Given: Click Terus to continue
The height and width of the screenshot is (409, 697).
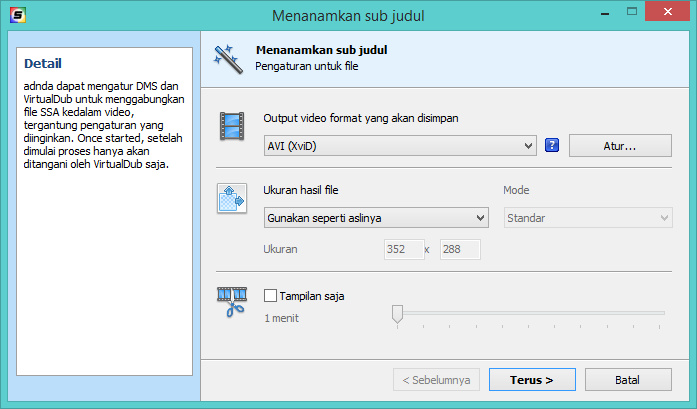Looking at the screenshot, I should (x=532, y=380).
